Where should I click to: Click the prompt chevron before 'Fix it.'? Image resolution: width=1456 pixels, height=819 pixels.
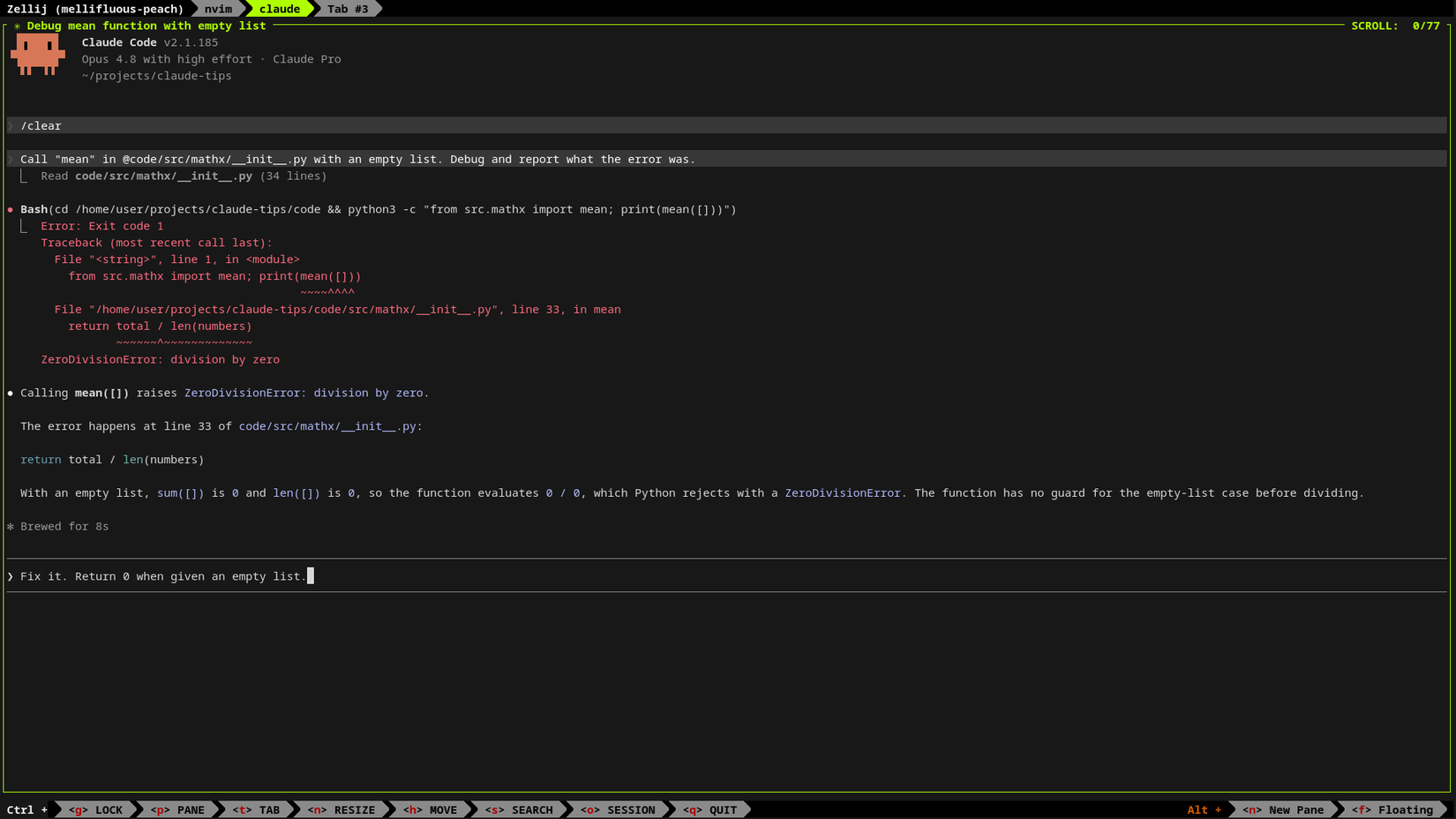pyautogui.click(x=11, y=576)
